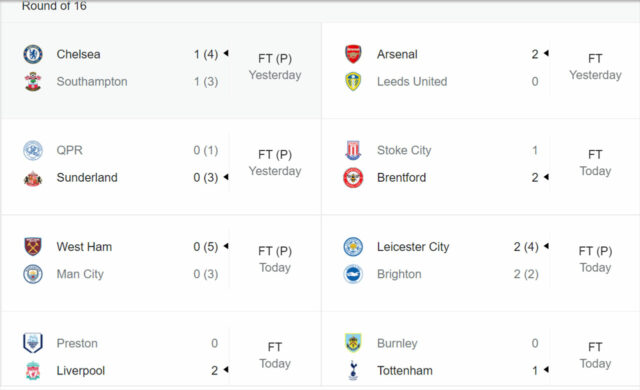Click the Man City crest
640x390 pixels.
tap(33, 274)
